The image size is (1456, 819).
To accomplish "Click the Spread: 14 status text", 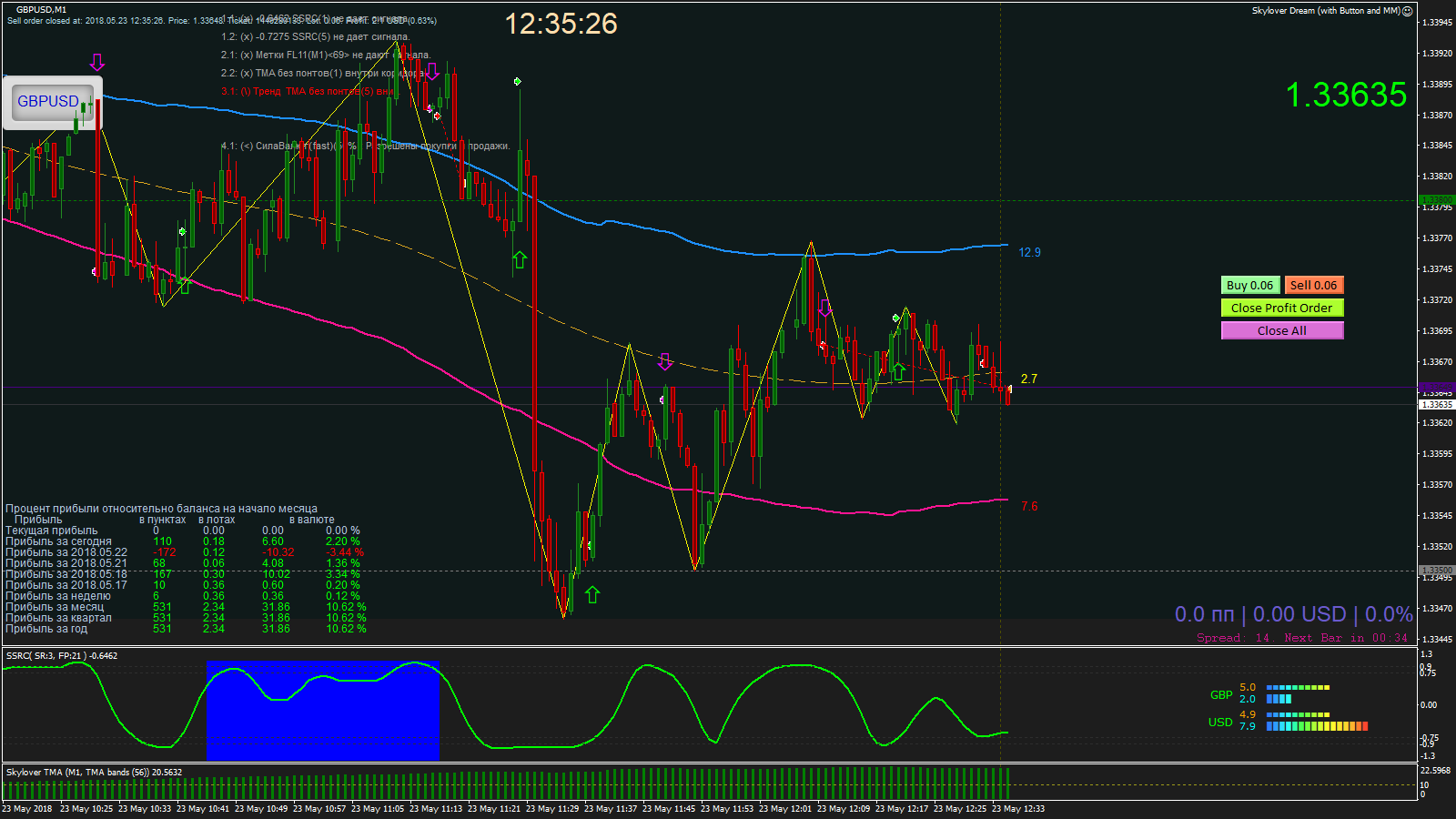I will [1233, 638].
